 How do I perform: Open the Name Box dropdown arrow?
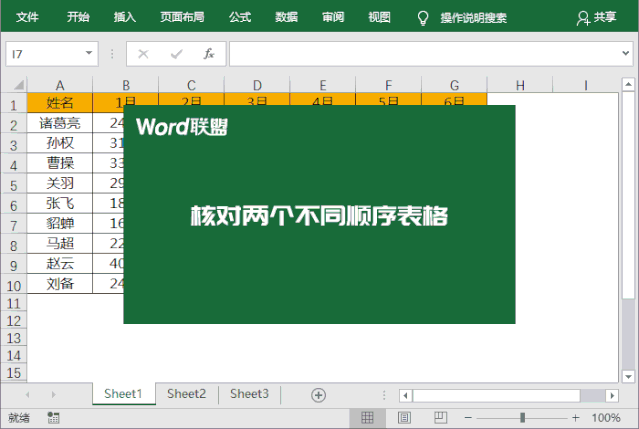90,54
